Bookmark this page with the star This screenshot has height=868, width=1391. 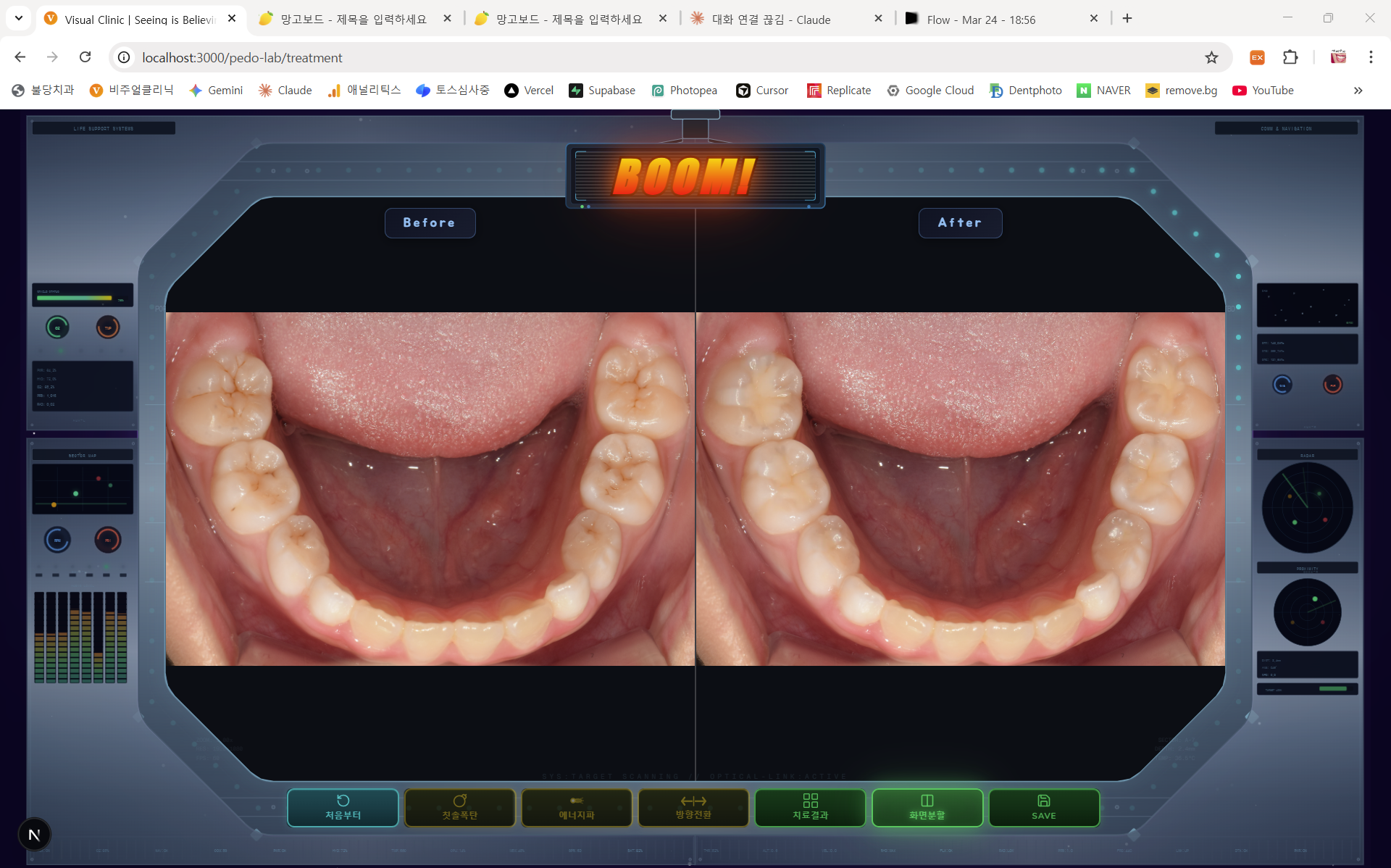coord(1211,57)
